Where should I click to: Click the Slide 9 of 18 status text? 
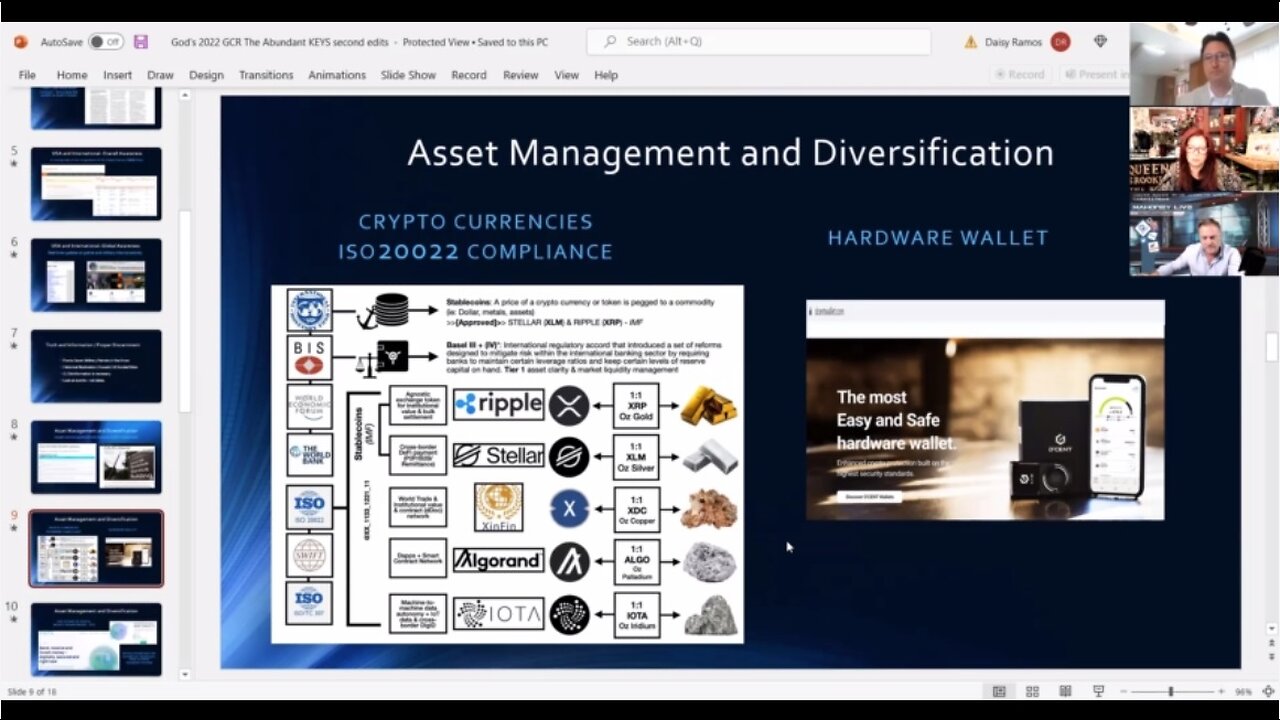[x=32, y=691]
